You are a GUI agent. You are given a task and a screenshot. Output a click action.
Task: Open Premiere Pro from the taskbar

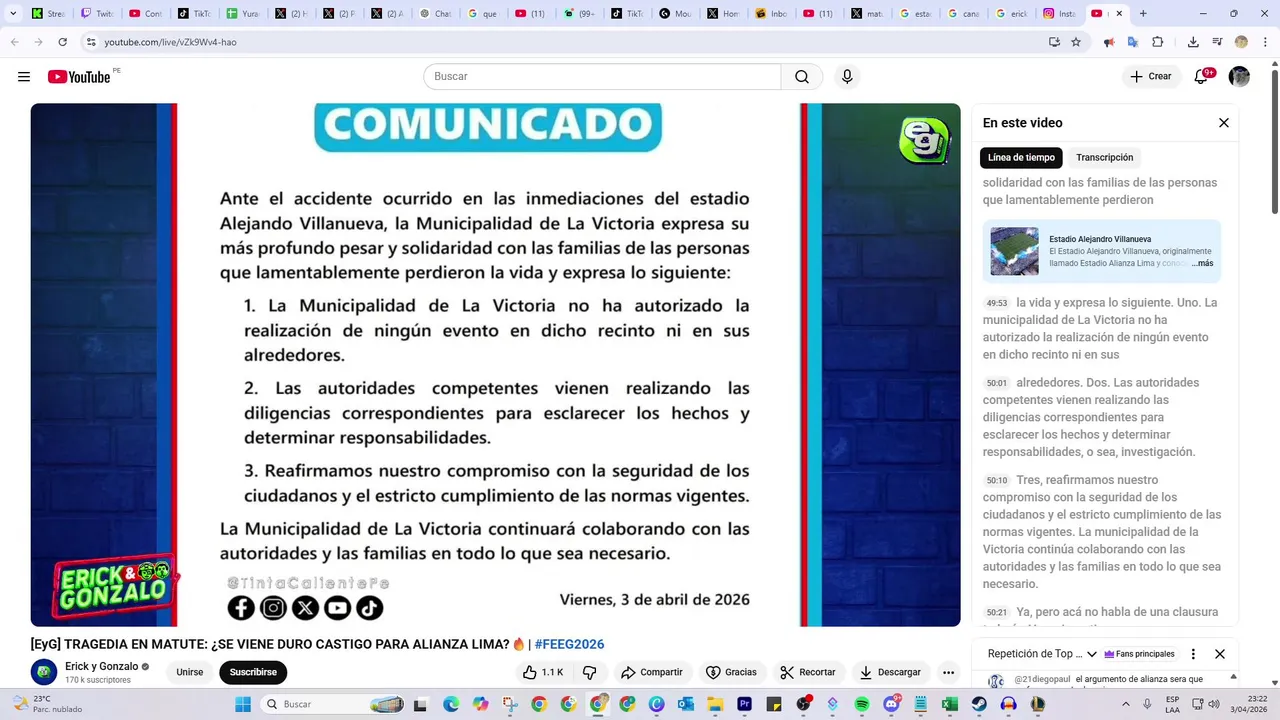coord(744,704)
